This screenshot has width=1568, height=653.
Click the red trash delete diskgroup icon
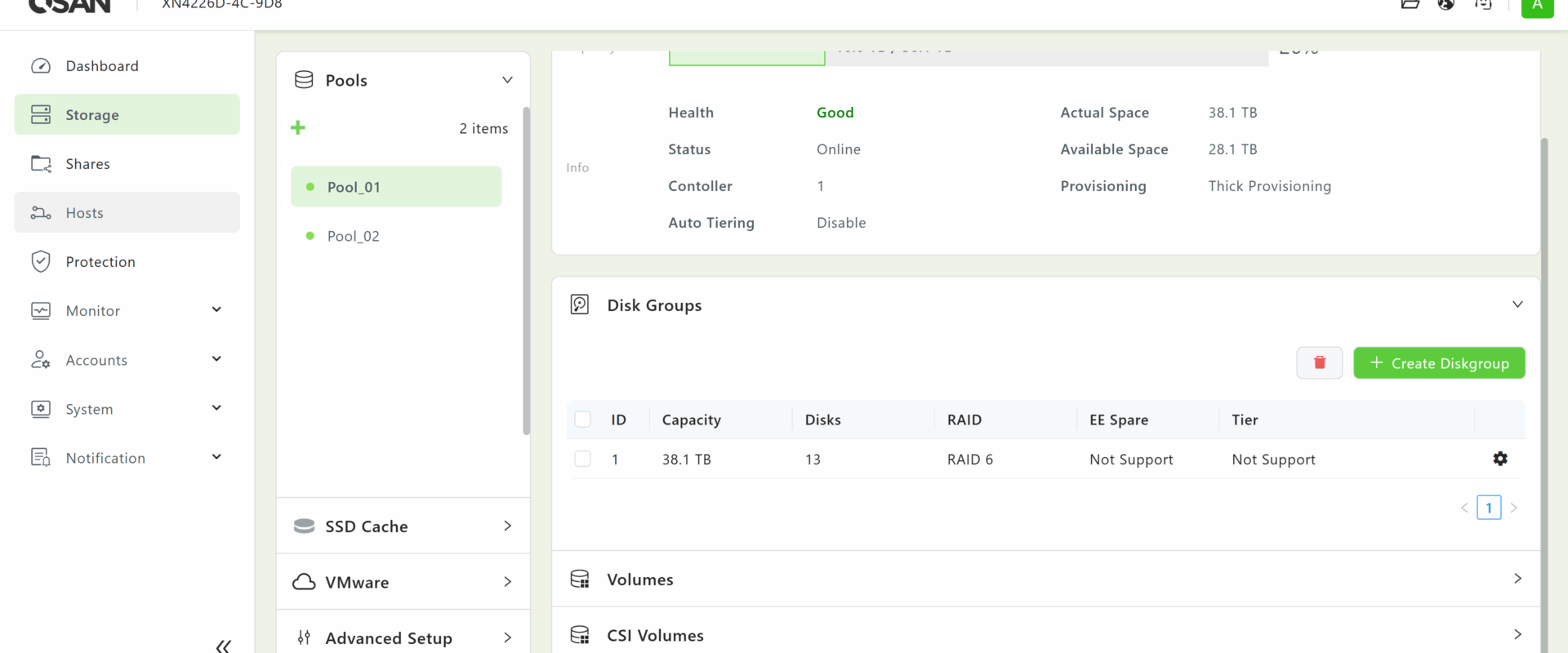[x=1319, y=363]
